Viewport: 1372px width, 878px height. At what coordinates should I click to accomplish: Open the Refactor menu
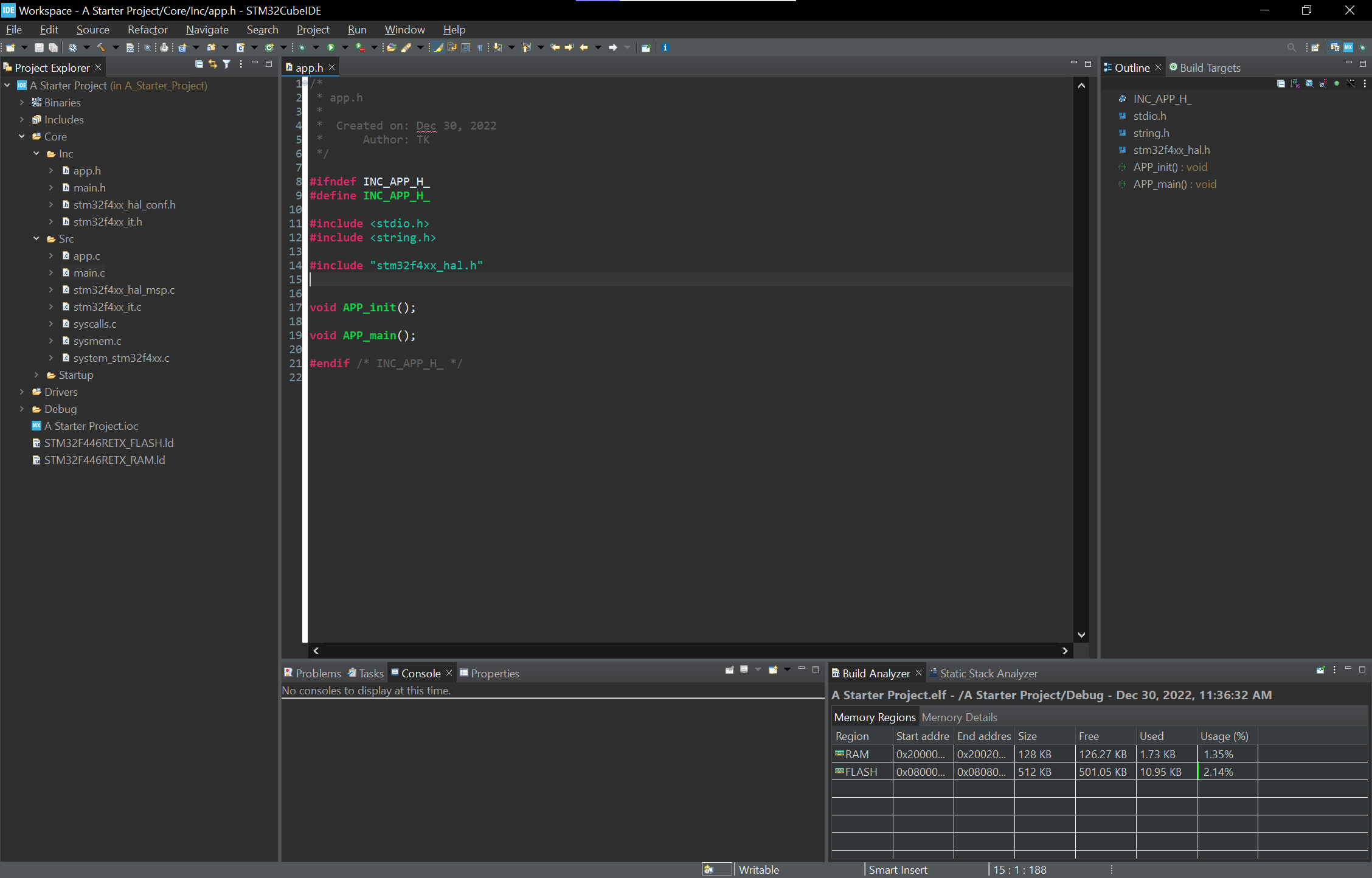click(147, 29)
